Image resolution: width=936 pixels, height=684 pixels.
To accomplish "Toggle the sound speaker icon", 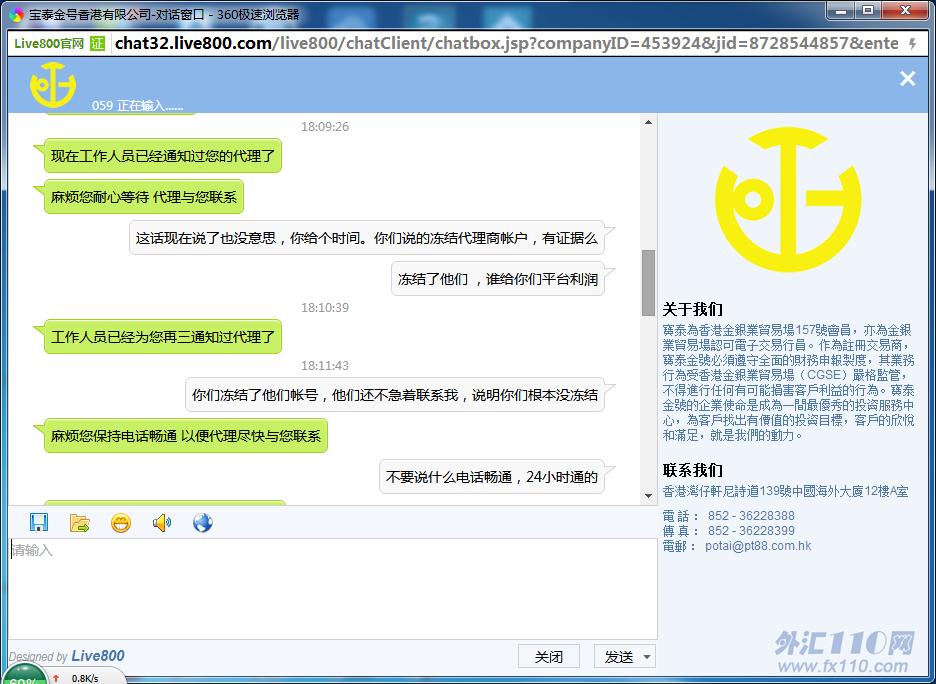I will (x=162, y=523).
